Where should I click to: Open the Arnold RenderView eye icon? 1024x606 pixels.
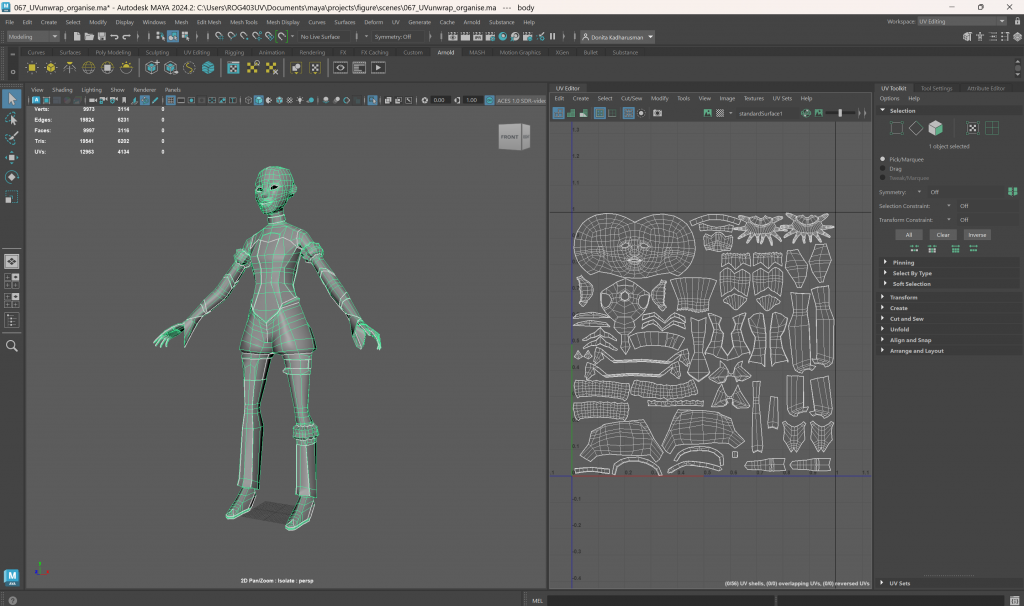tap(340, 68)
